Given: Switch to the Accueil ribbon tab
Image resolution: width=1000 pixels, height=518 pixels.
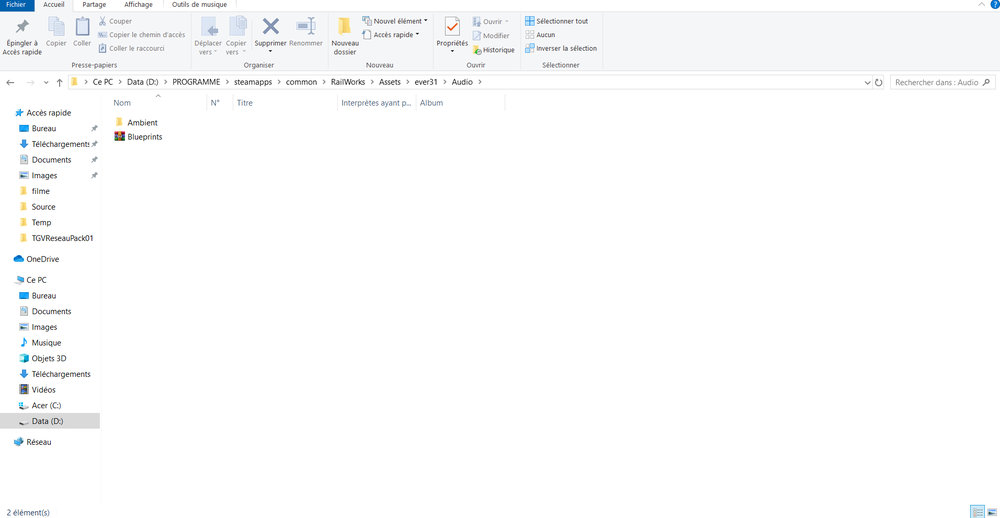Looking at the screenshot, I should pos(54,4).
